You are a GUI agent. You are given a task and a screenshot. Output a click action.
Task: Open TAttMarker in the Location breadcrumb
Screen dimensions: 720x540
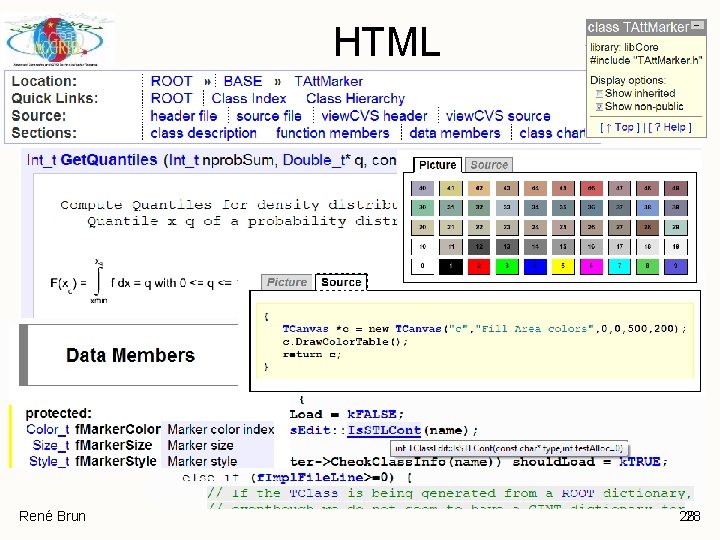click(328, 81)
